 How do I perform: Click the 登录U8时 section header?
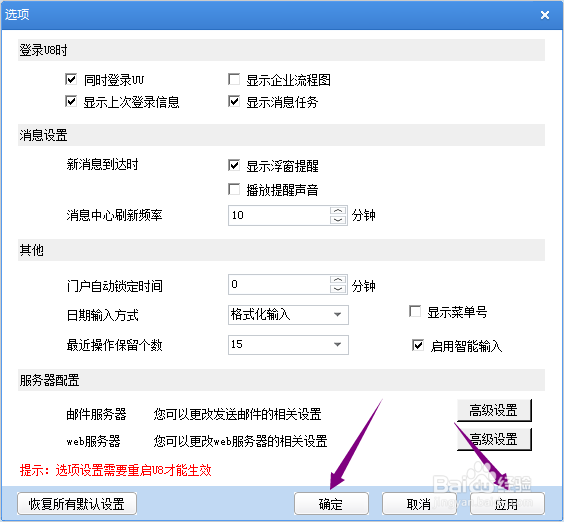(x=281, y=50)
